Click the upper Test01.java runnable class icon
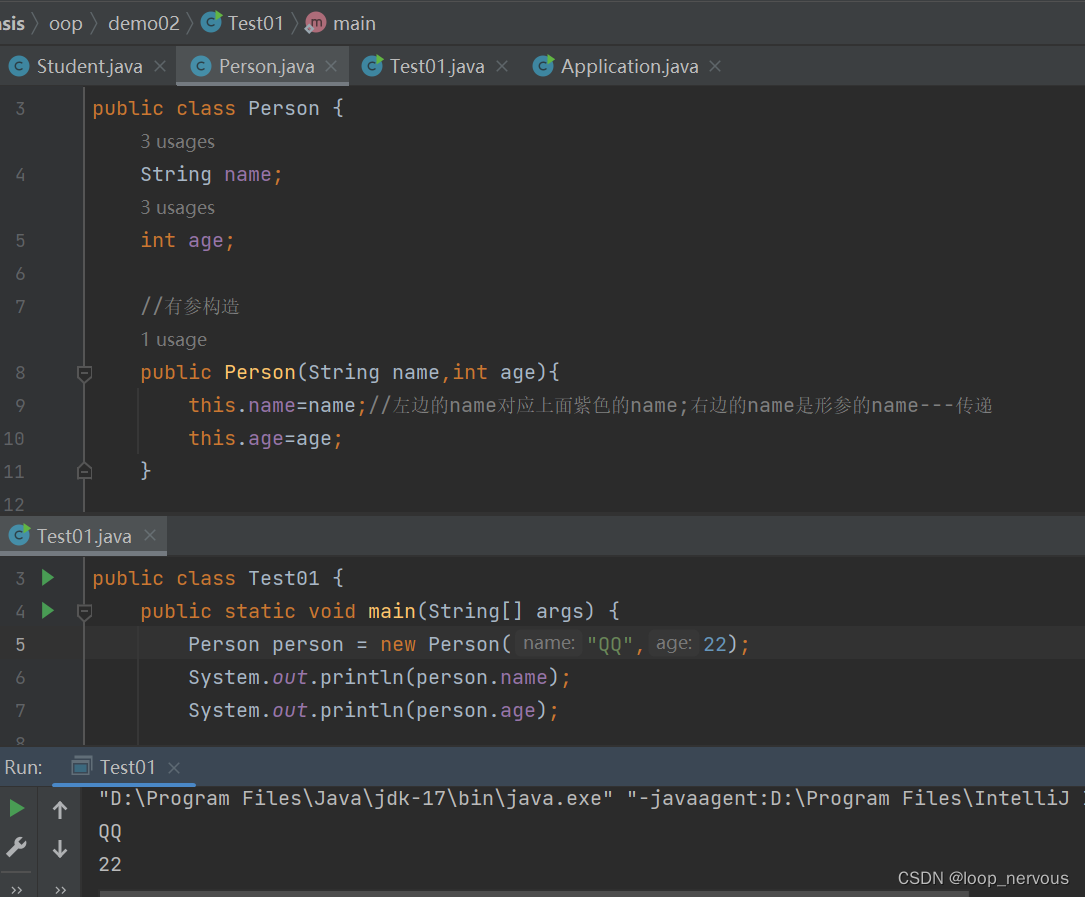Image resolution: width=1085 pixels, height=897 pixels. 372,66
